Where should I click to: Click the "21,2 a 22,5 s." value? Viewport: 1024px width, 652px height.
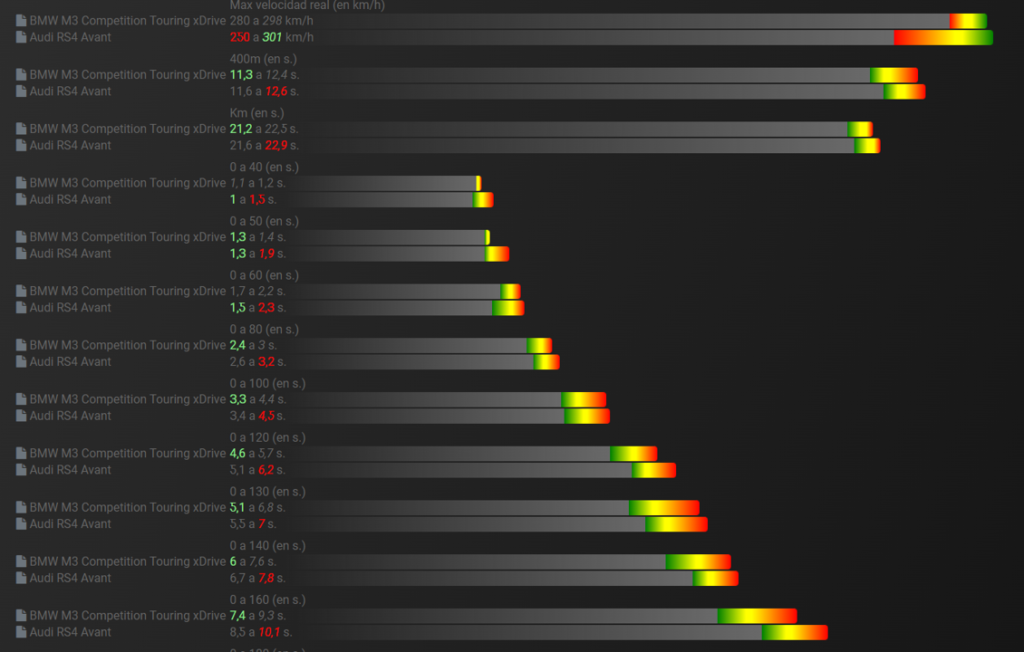(264, 129)
